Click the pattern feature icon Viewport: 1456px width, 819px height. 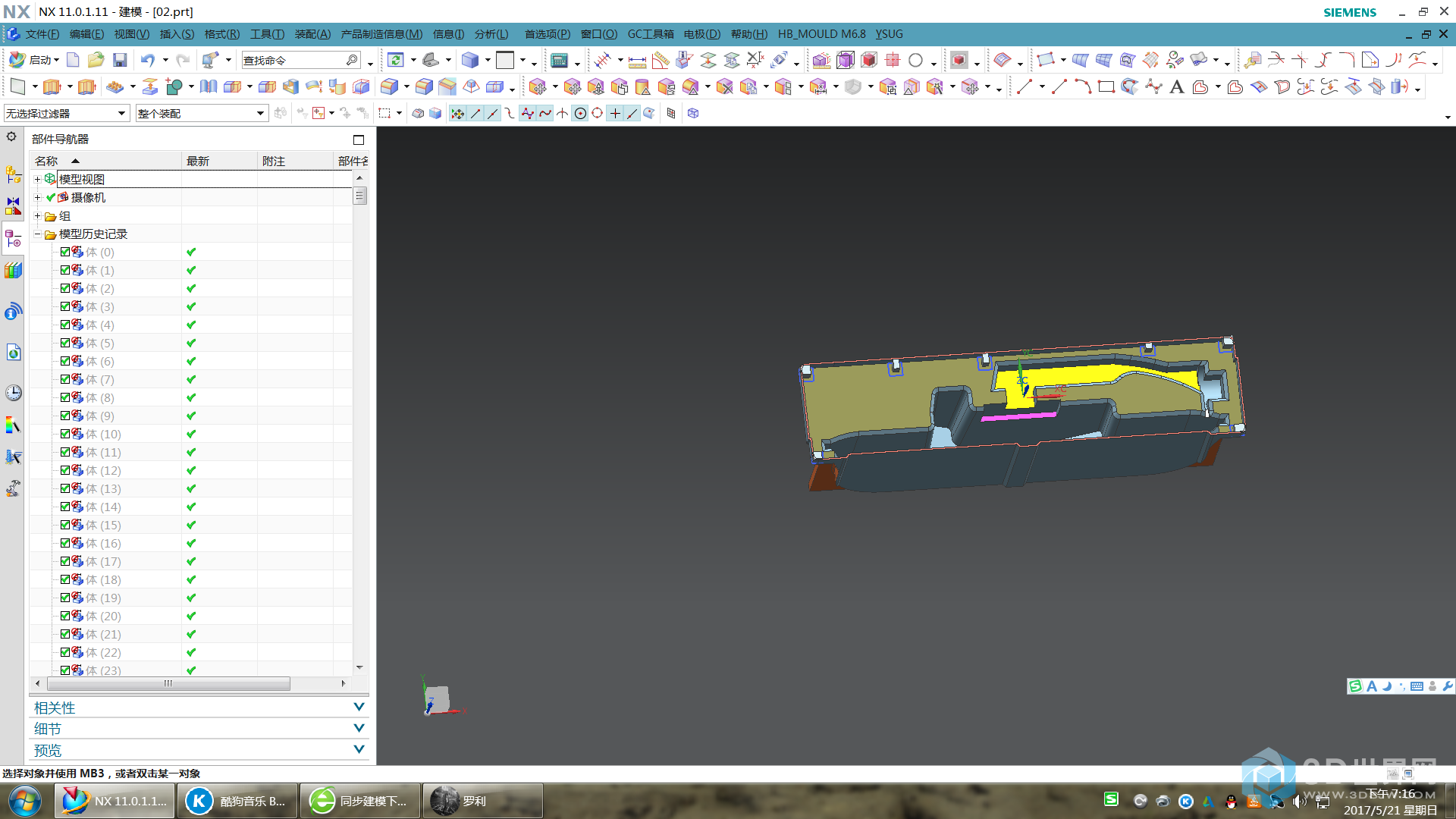pyautogui.click(x=115, y=87)
